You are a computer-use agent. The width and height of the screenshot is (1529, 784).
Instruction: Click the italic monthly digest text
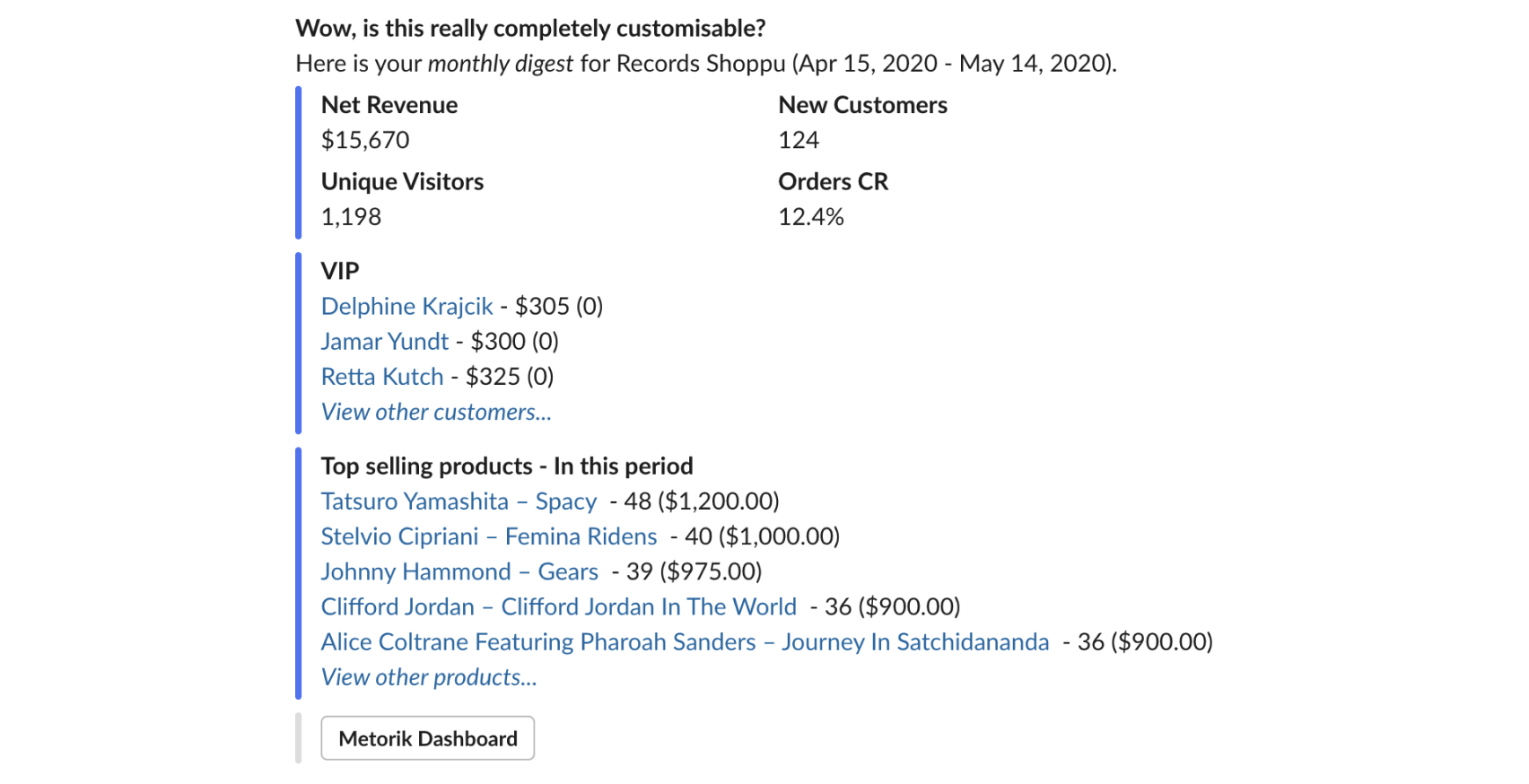501,64
